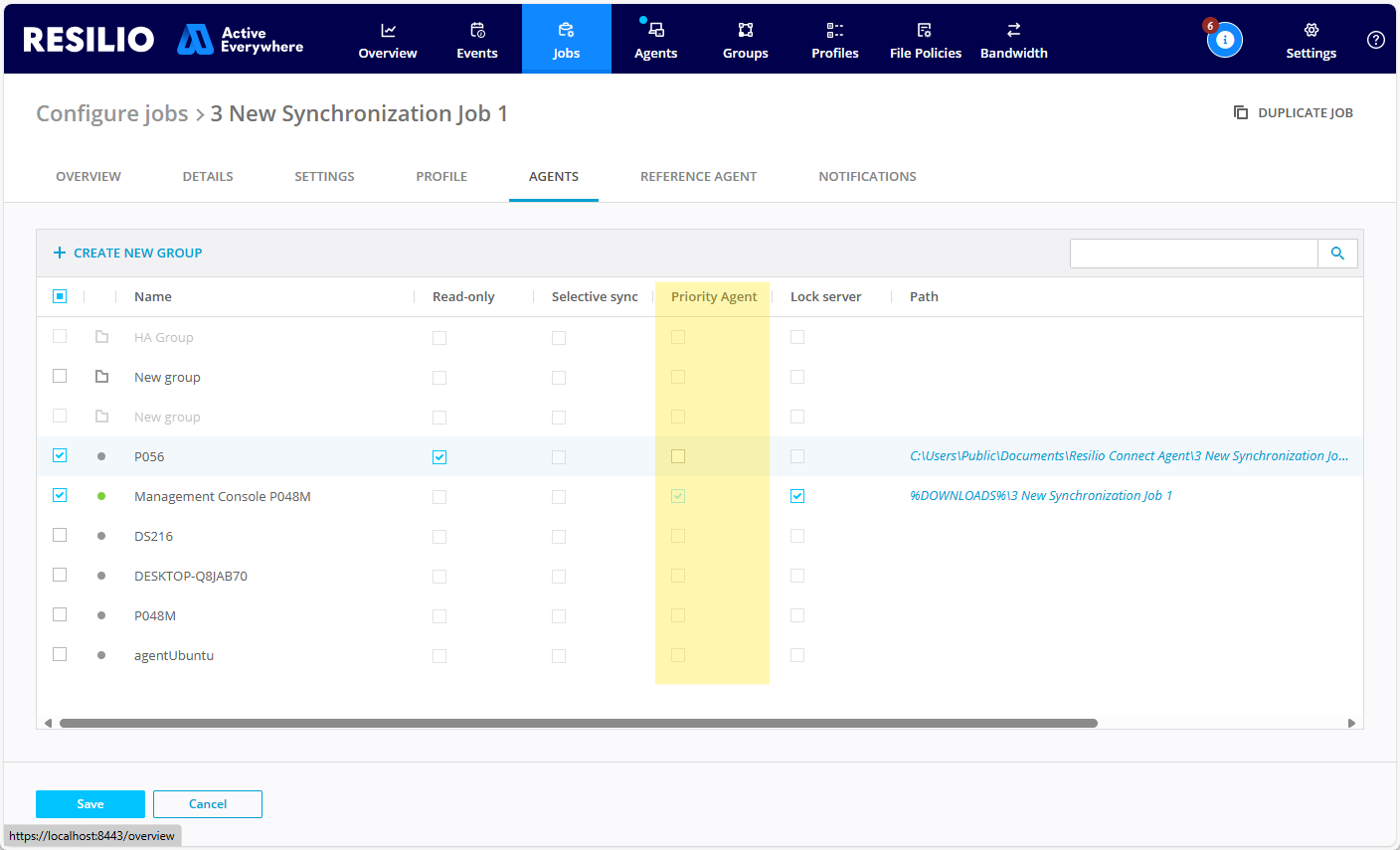Click the agent search input field
1400x850 pixels.
(1193, 254)
